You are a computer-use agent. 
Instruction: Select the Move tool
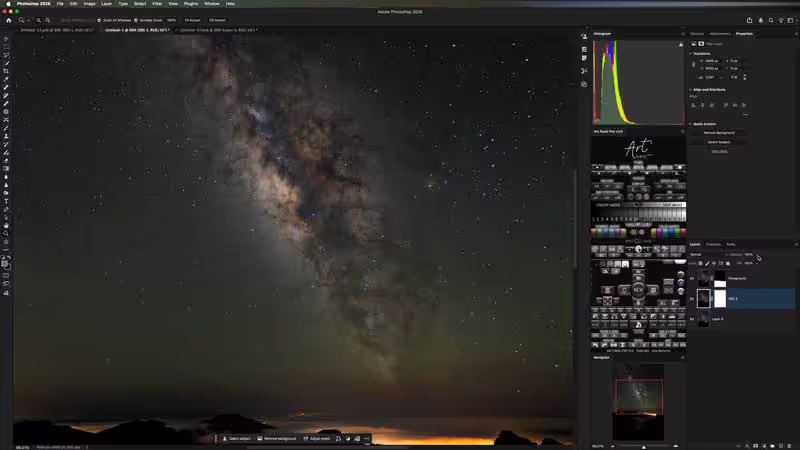[x=6, y=38]
